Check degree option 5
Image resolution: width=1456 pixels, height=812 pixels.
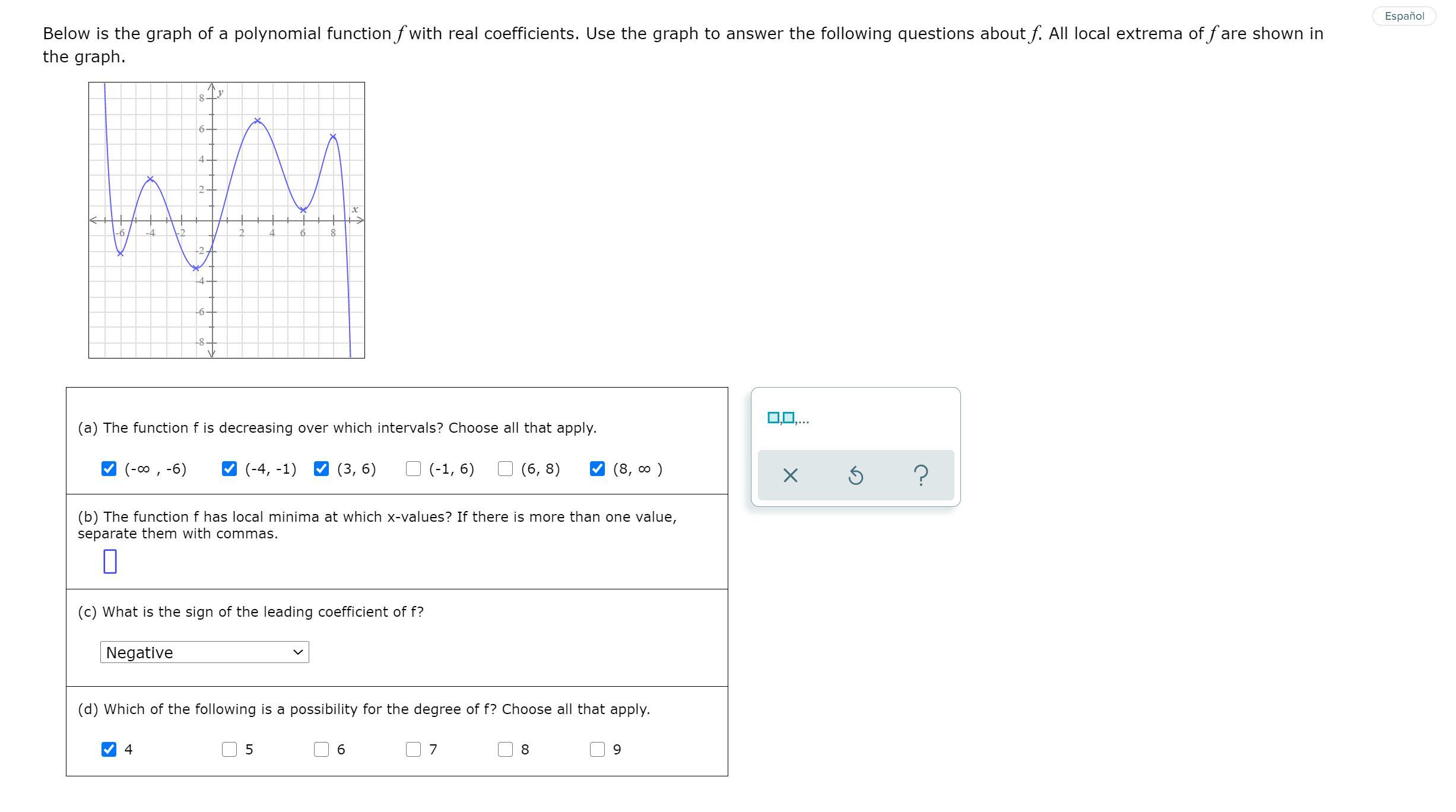tap(229, 750)
